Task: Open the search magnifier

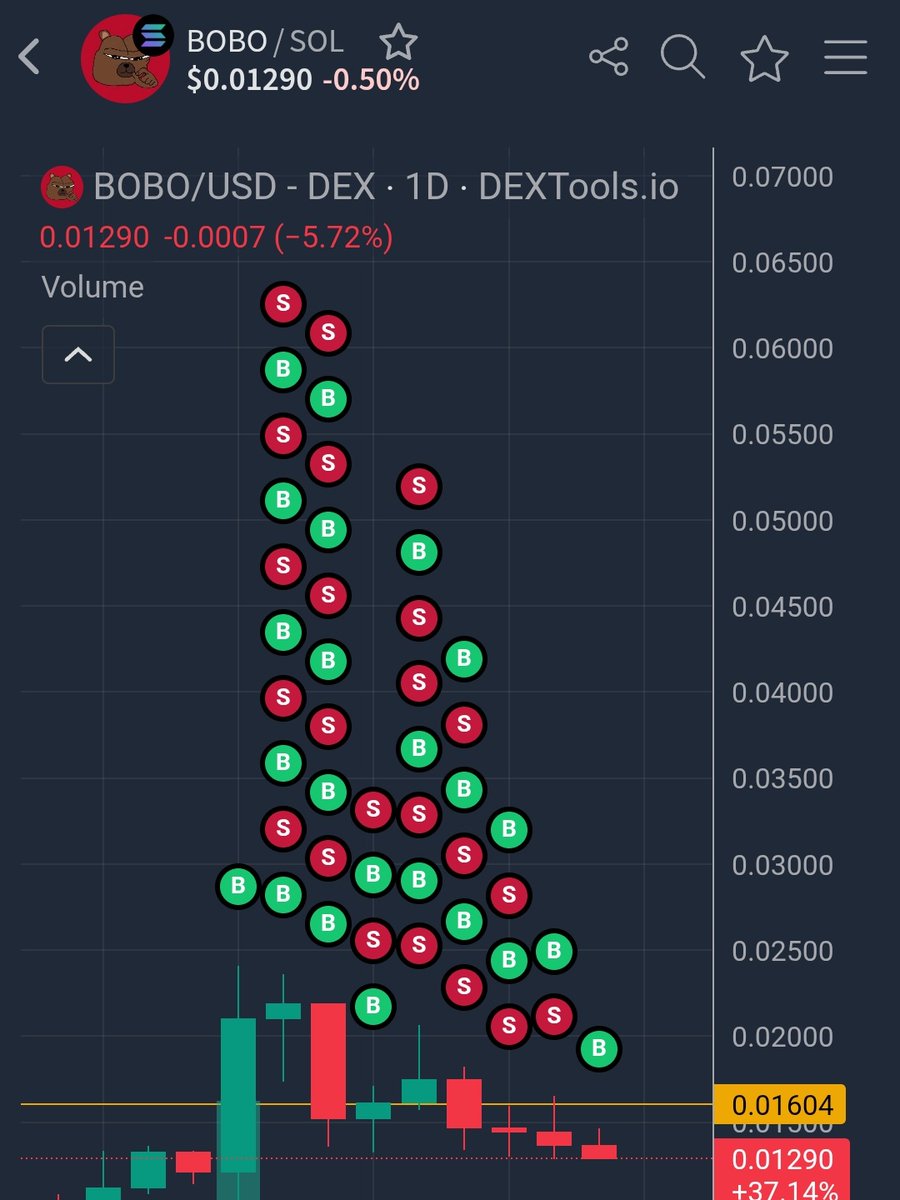Action: tap(684, 57)
